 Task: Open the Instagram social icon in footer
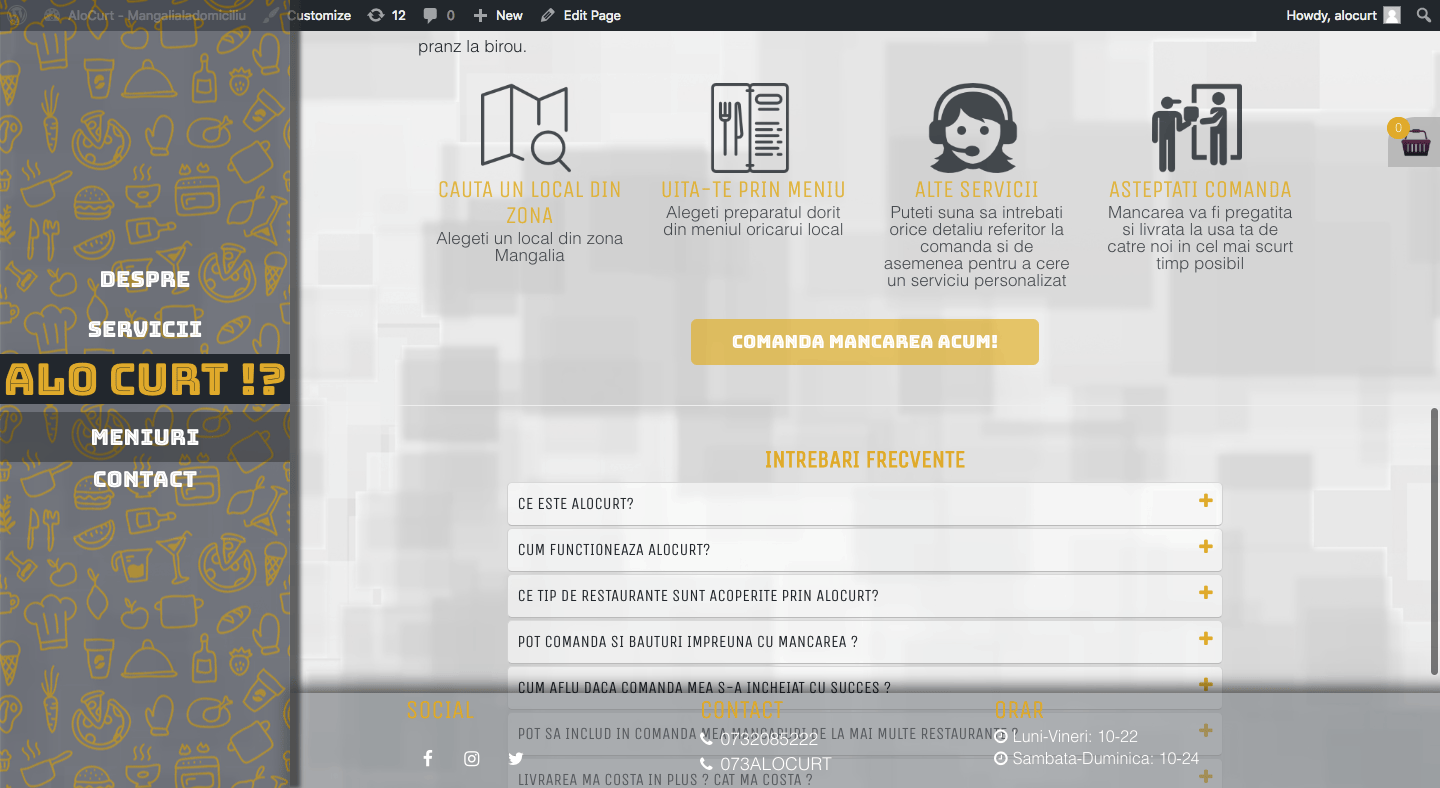(x=472, y=758)
